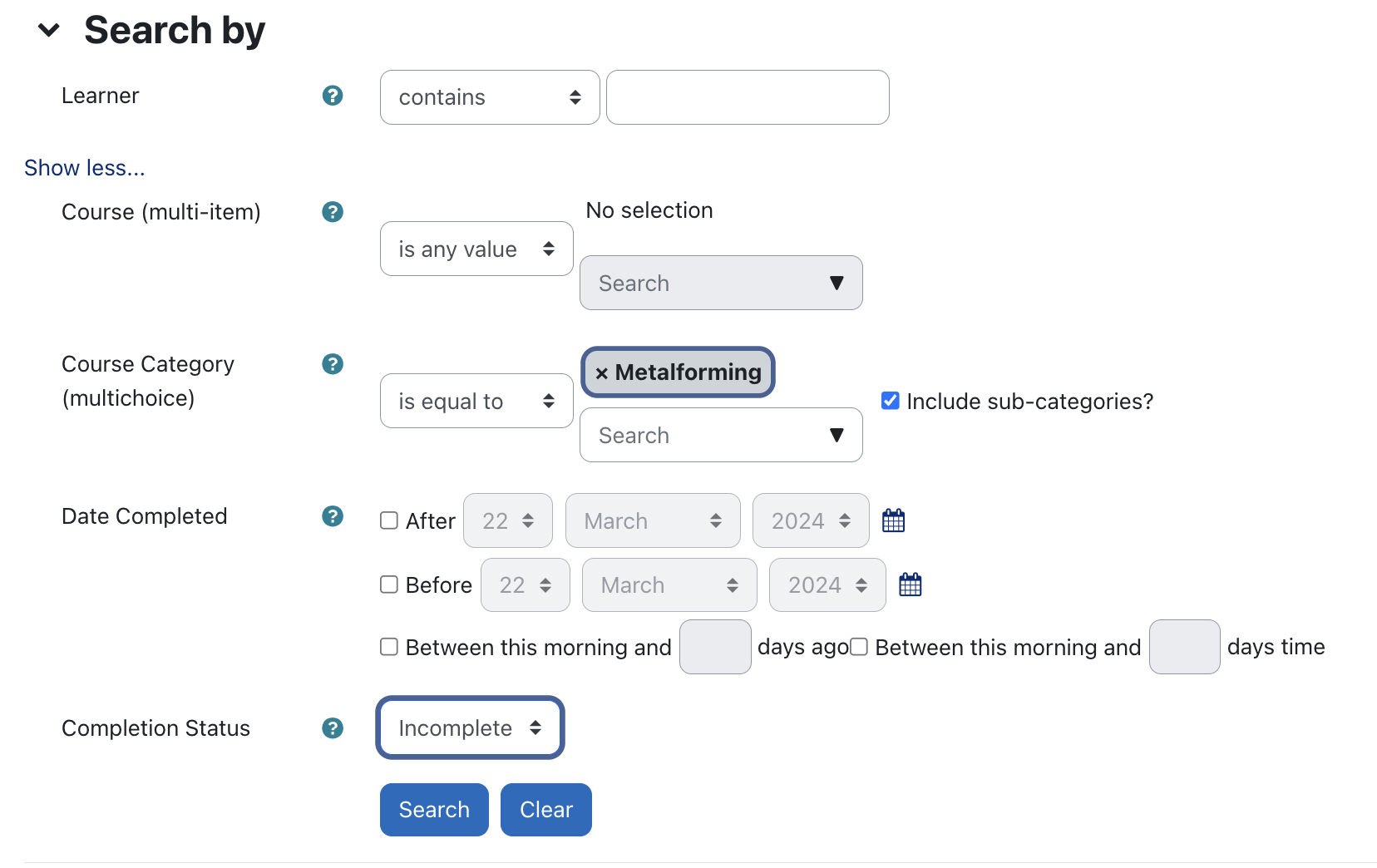Click Course Category help icon
The width and height of the screenshot is (1377, 868).
333,364
